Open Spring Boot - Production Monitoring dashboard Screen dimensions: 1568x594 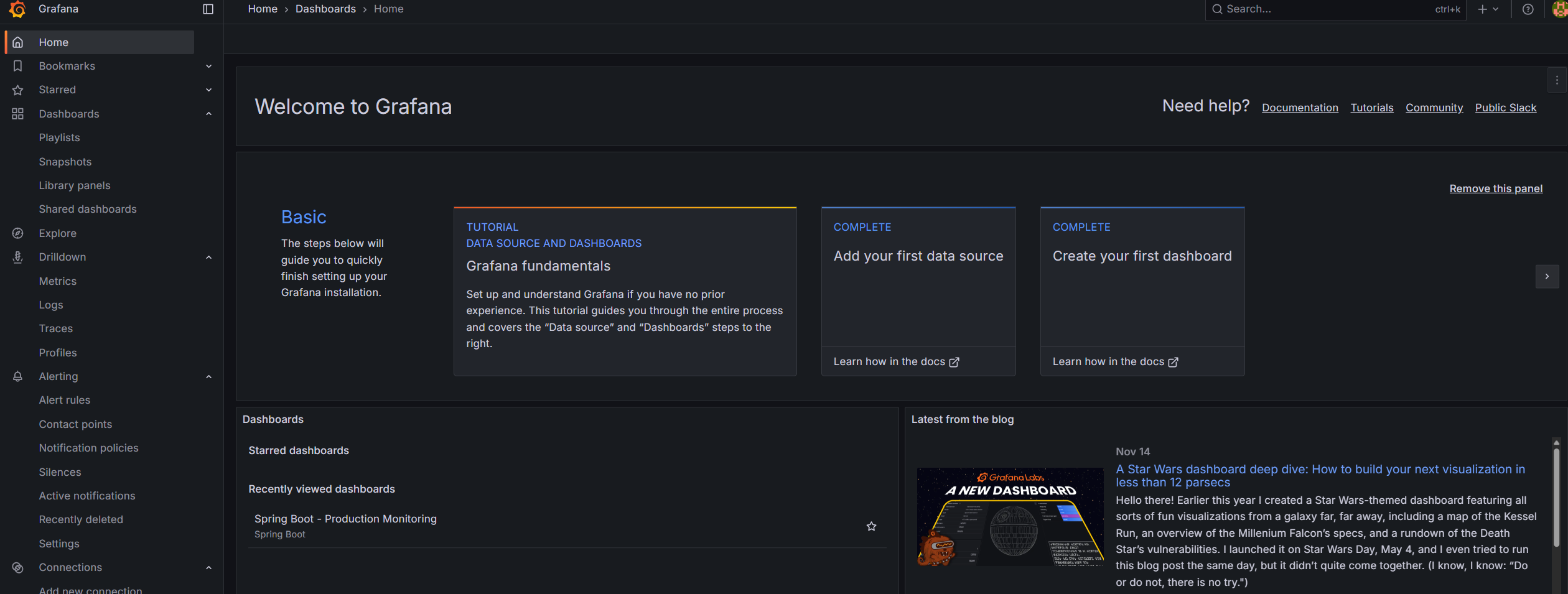(345, 519)
